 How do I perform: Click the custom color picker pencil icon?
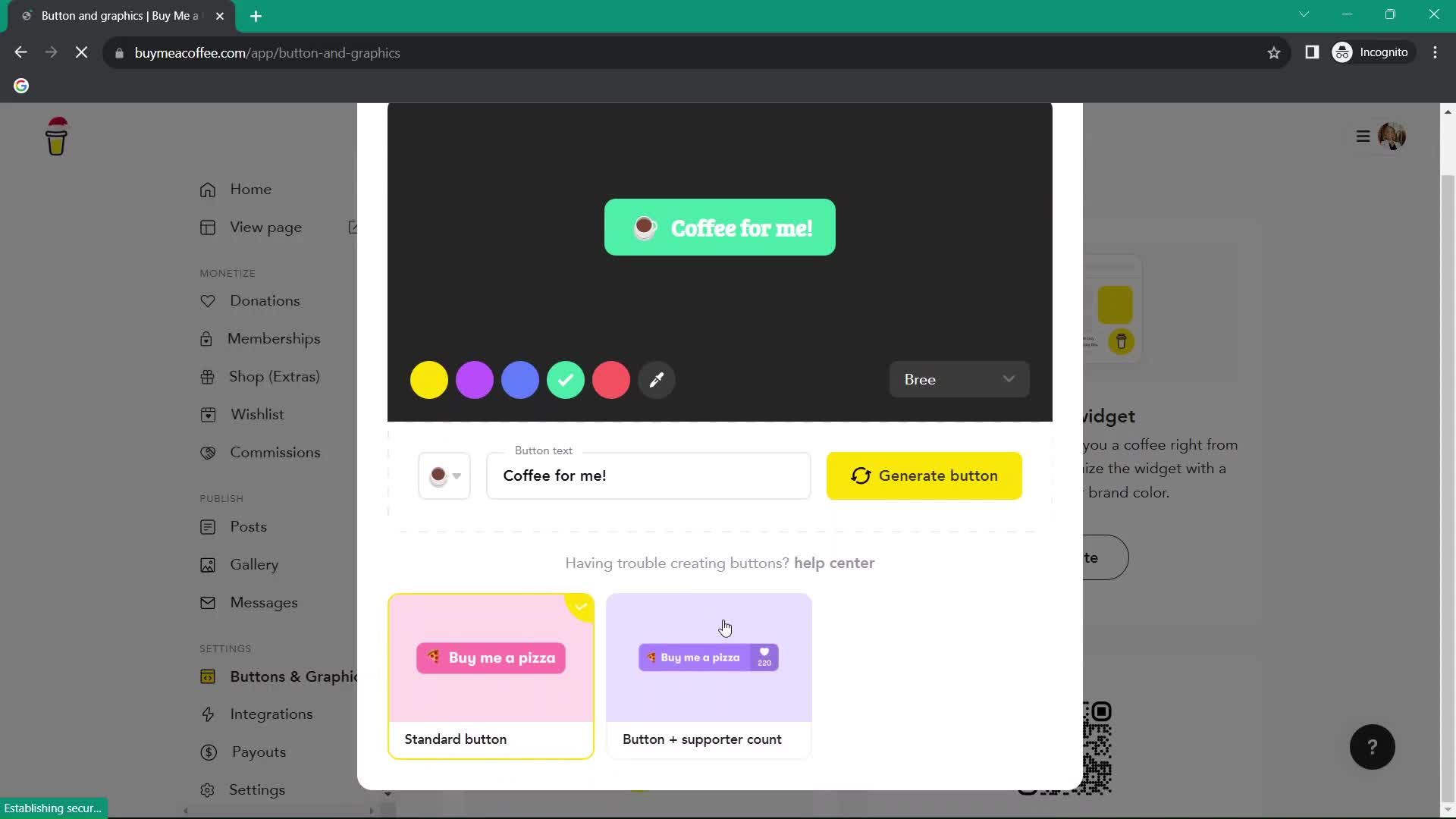coord(658,380)
